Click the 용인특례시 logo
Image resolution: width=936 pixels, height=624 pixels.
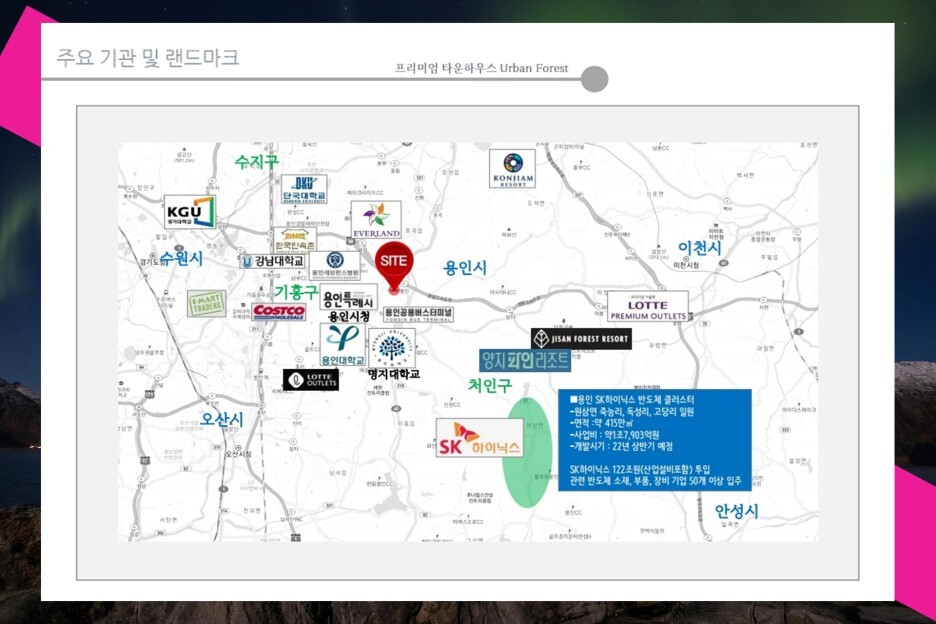[349, 297]
